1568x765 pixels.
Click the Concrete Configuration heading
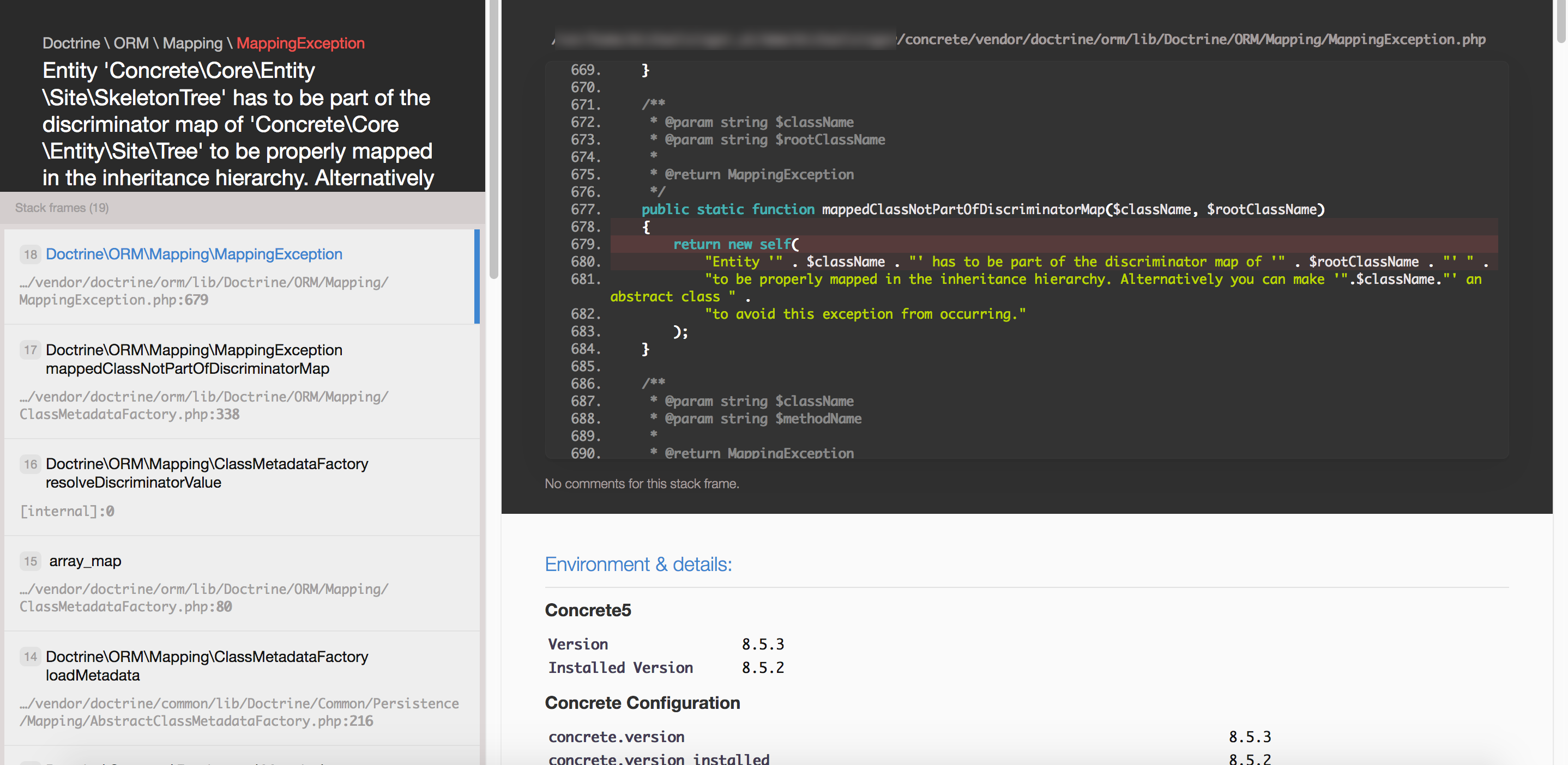click(642, 703)
